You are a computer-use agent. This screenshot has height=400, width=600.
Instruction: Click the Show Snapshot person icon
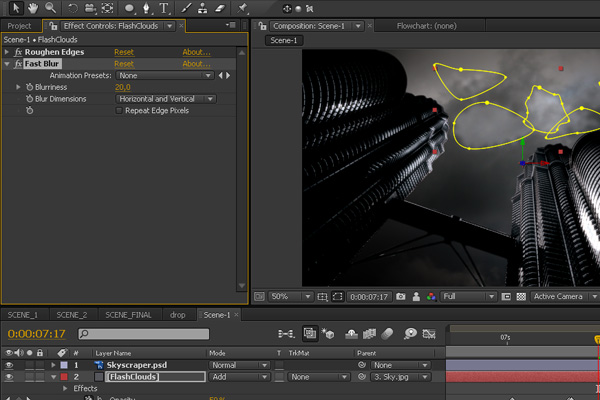coord(416,297)
